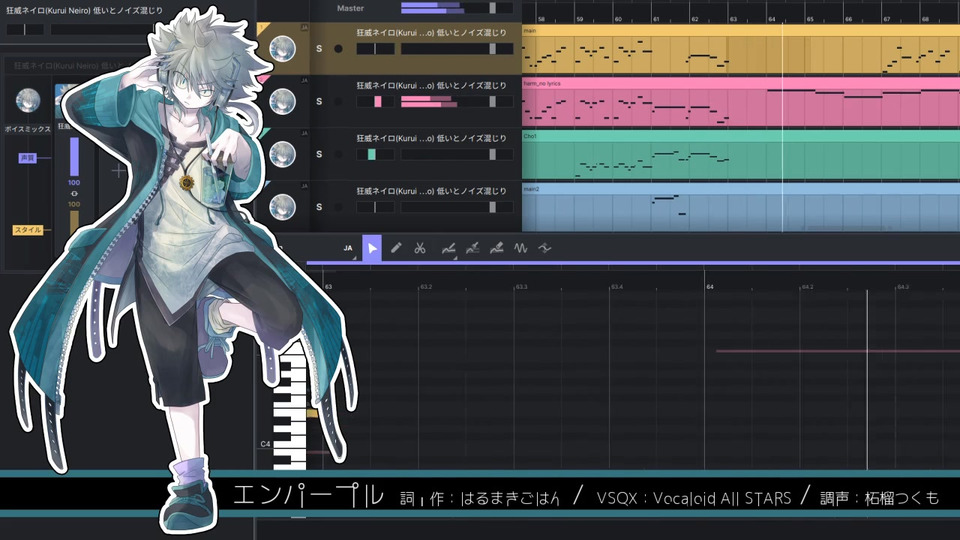Click pan slider of green Cho1 track
This screenshot has width=960, height=540.
[x=375, y=154]
